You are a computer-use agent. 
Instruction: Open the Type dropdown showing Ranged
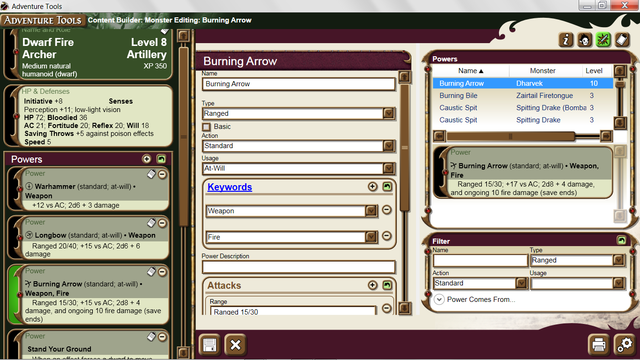click(389, 113)
